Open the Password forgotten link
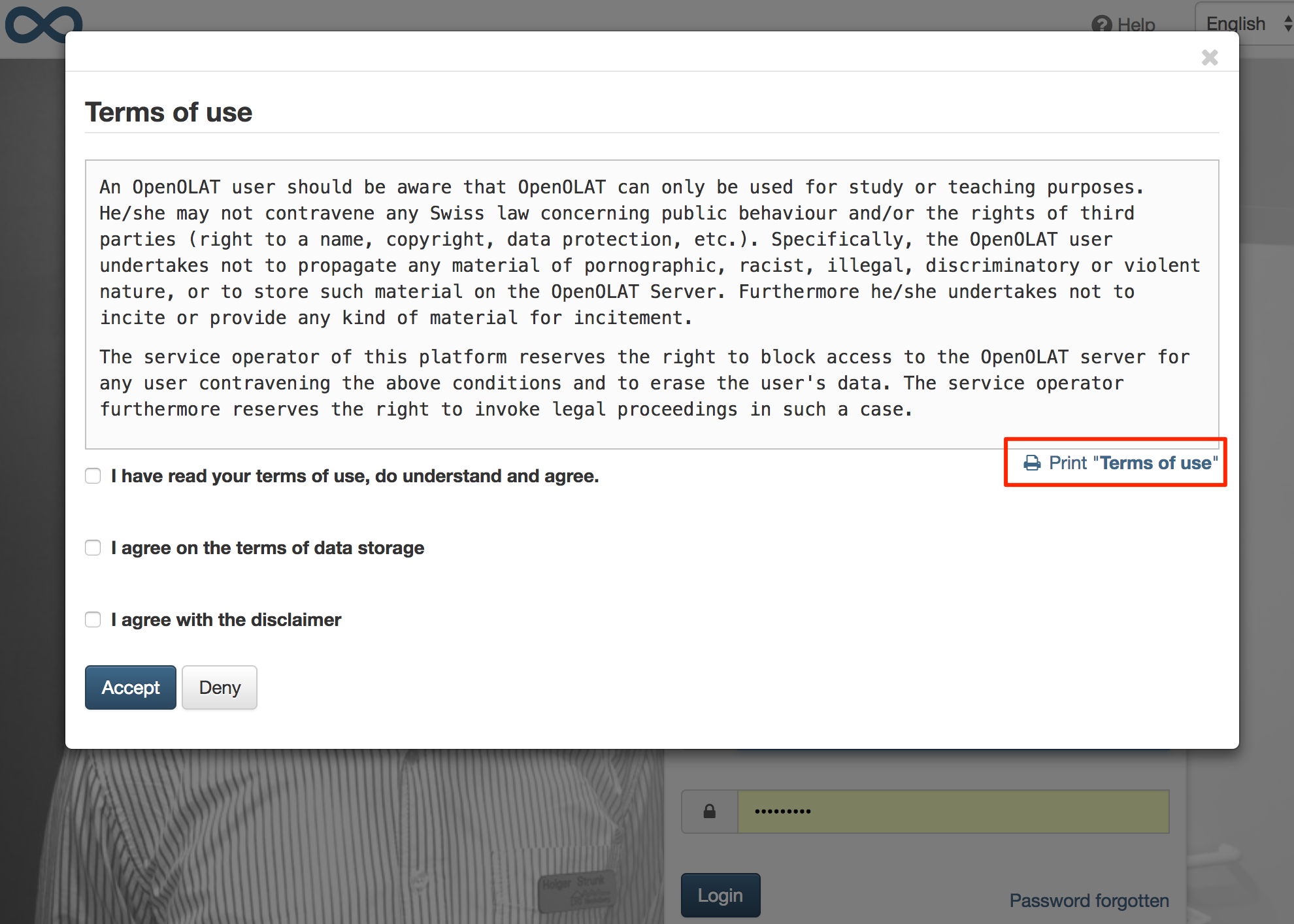The height and width of the screenshot is (924, 1294). [x=1089, y=900]
